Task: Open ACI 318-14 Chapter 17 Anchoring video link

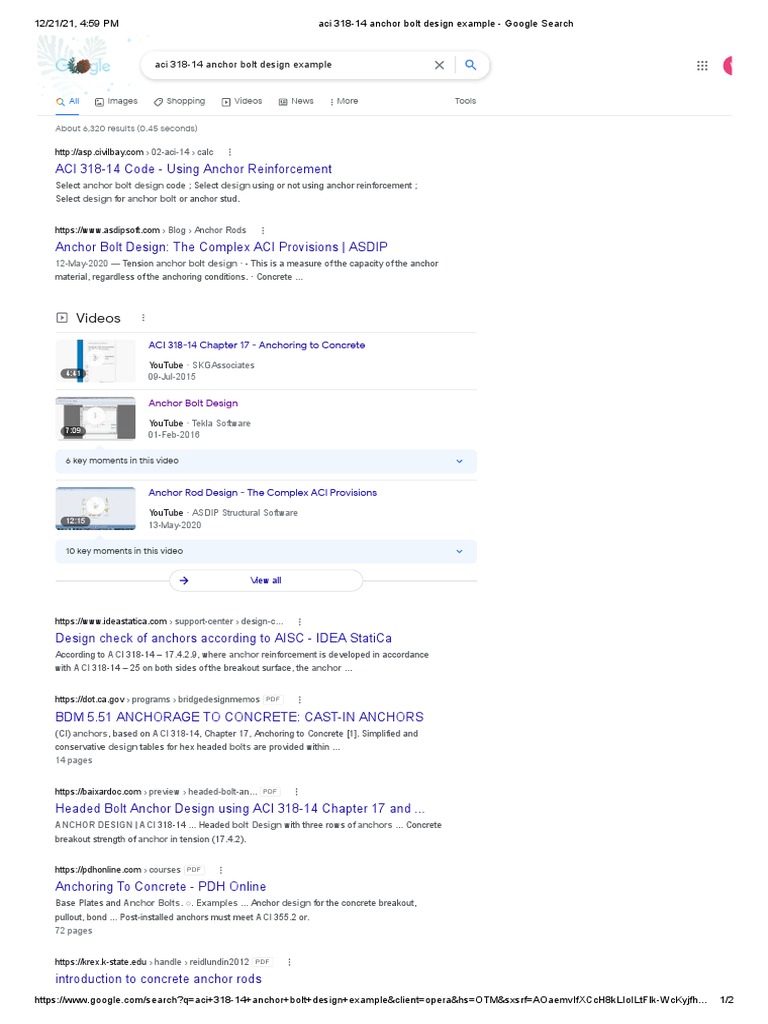Action: pos(257,345)
